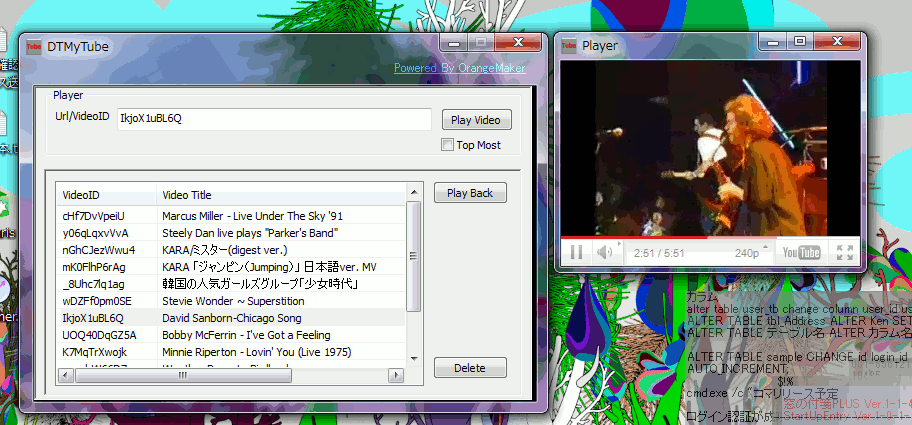912x425 pixels.
Task: Click the horizontal scrollbar thumb in list
Action: (x=183, y=376)
